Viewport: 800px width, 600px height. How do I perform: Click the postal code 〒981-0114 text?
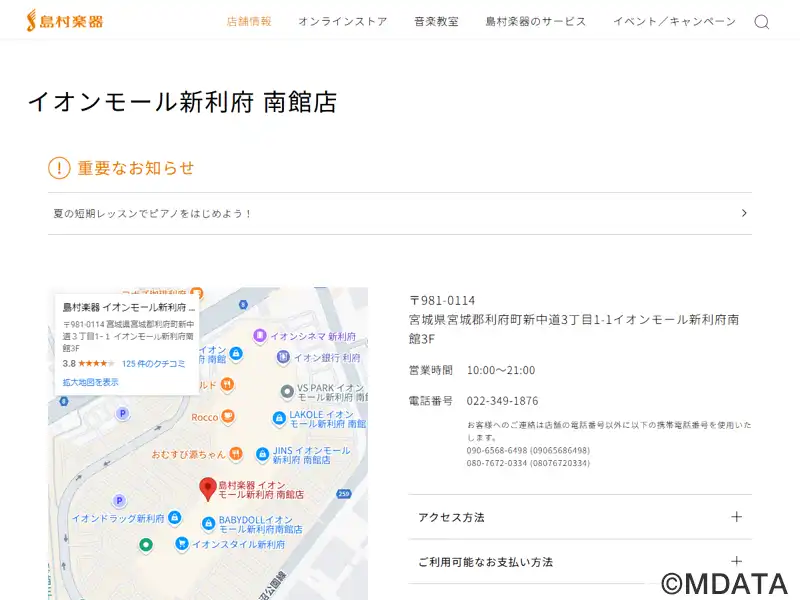442,301
